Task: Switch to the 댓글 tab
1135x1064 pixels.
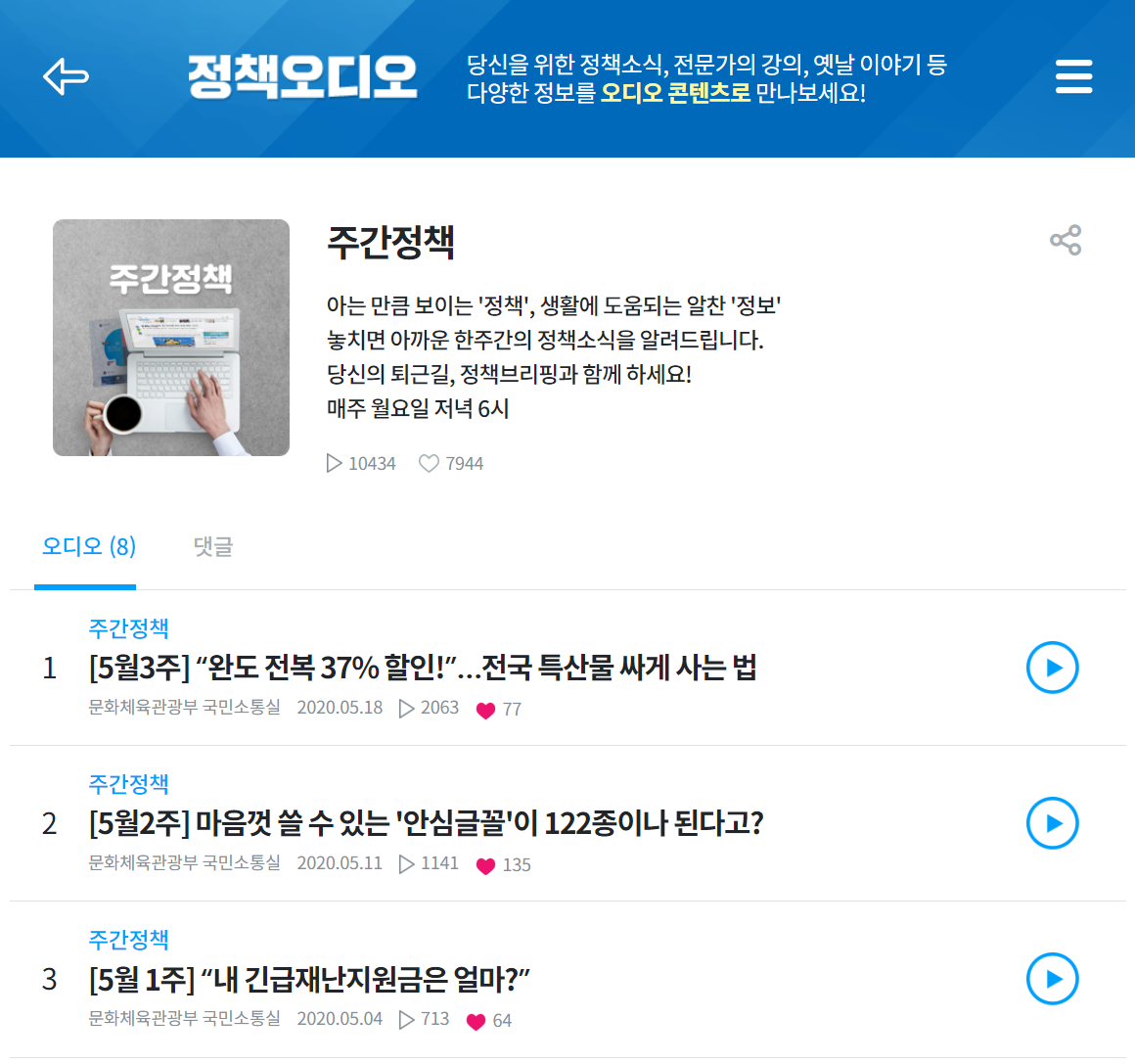Action: [x=213, y=546]
